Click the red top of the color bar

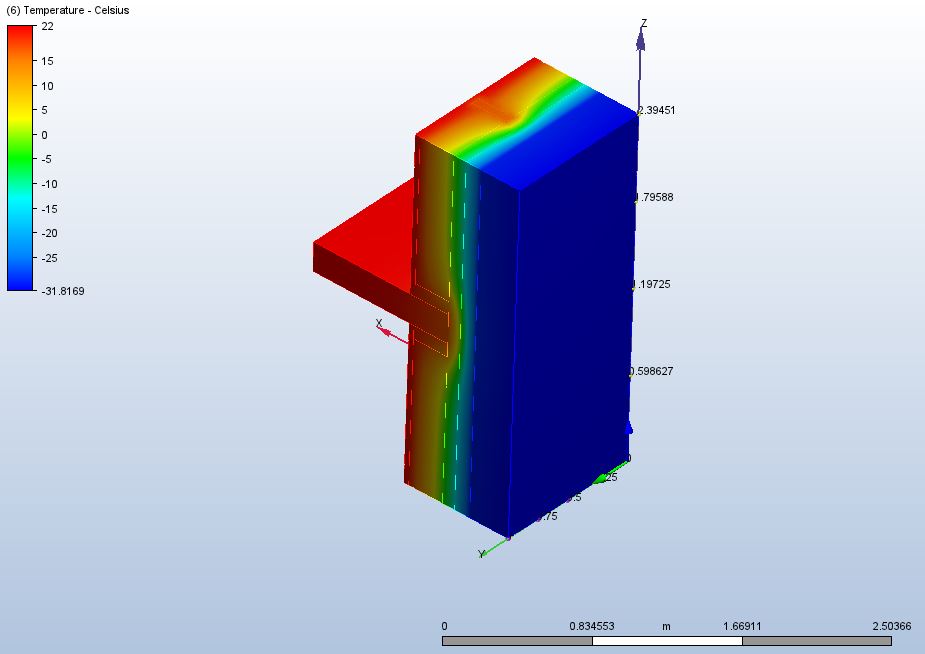click(20, 35)
